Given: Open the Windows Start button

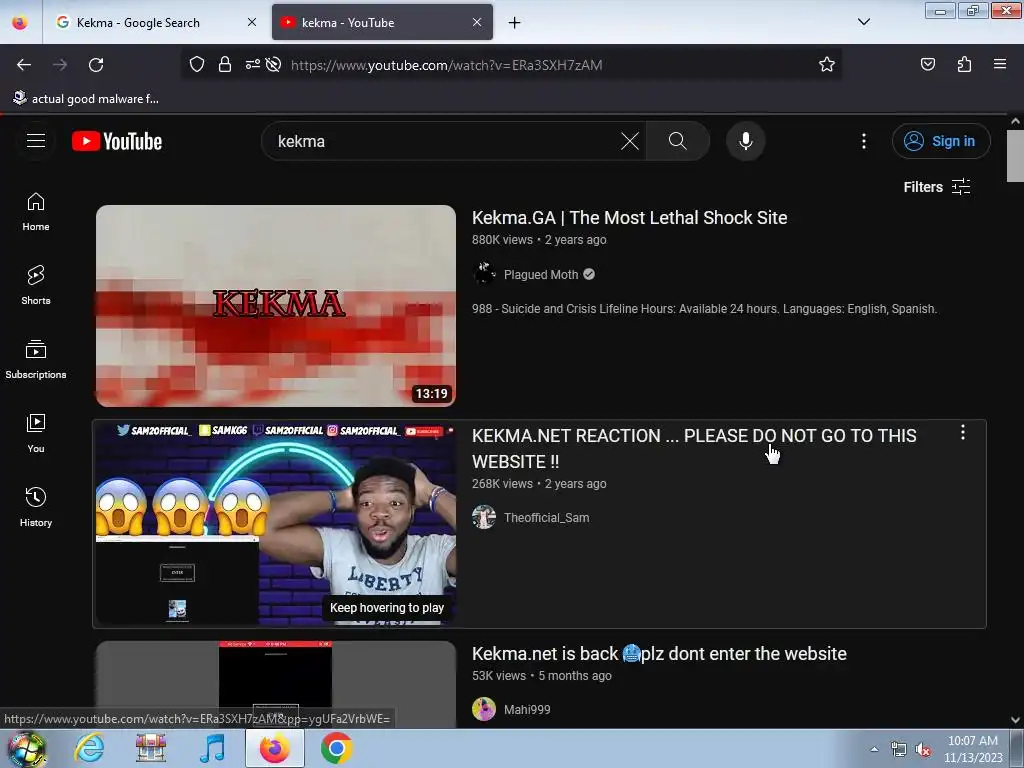Looking at the screenshot, I should [26, 749].
